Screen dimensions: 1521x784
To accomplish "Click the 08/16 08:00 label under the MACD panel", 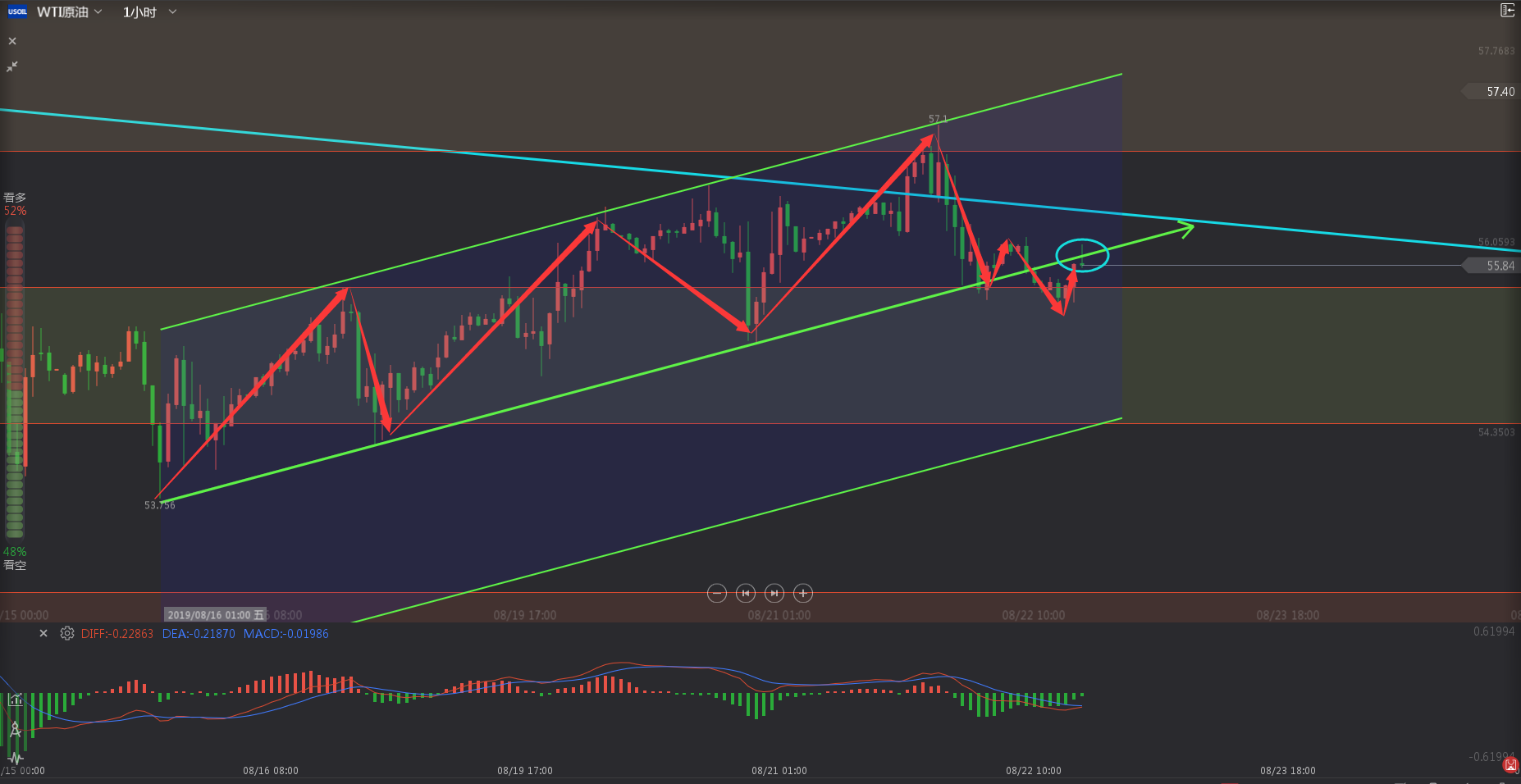I will coord(271,771).
